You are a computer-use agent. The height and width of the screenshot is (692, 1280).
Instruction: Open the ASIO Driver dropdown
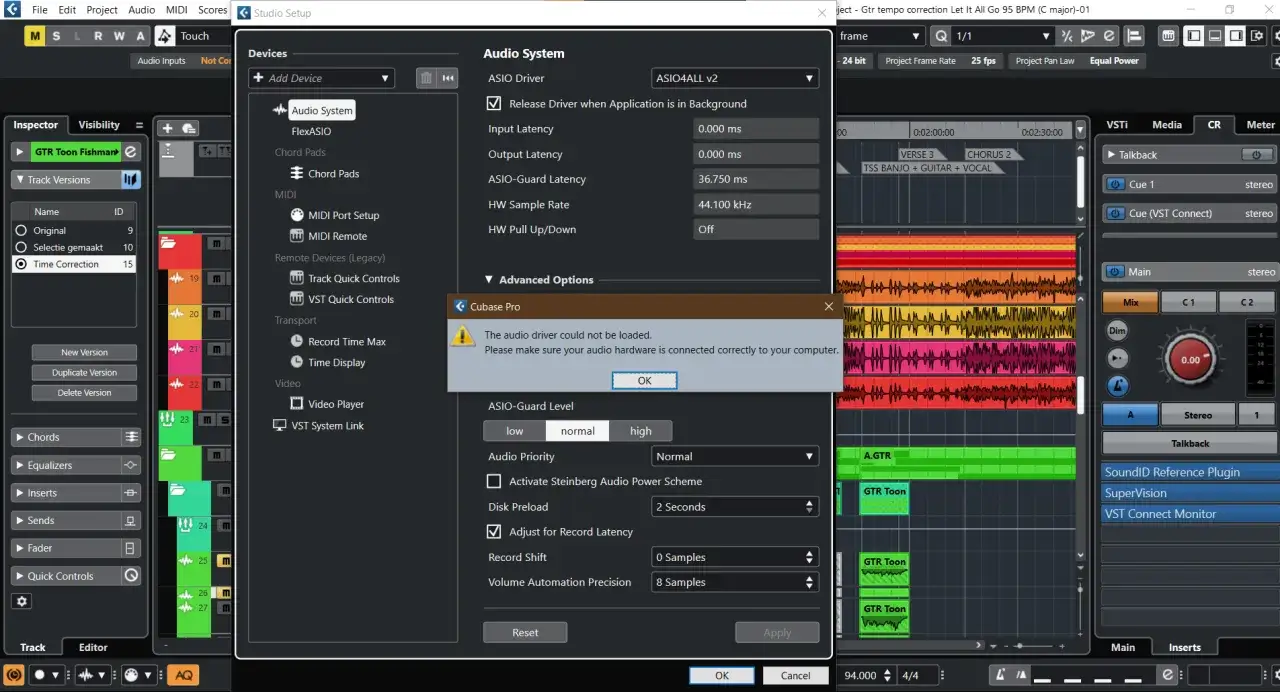(x=735, y=78)
